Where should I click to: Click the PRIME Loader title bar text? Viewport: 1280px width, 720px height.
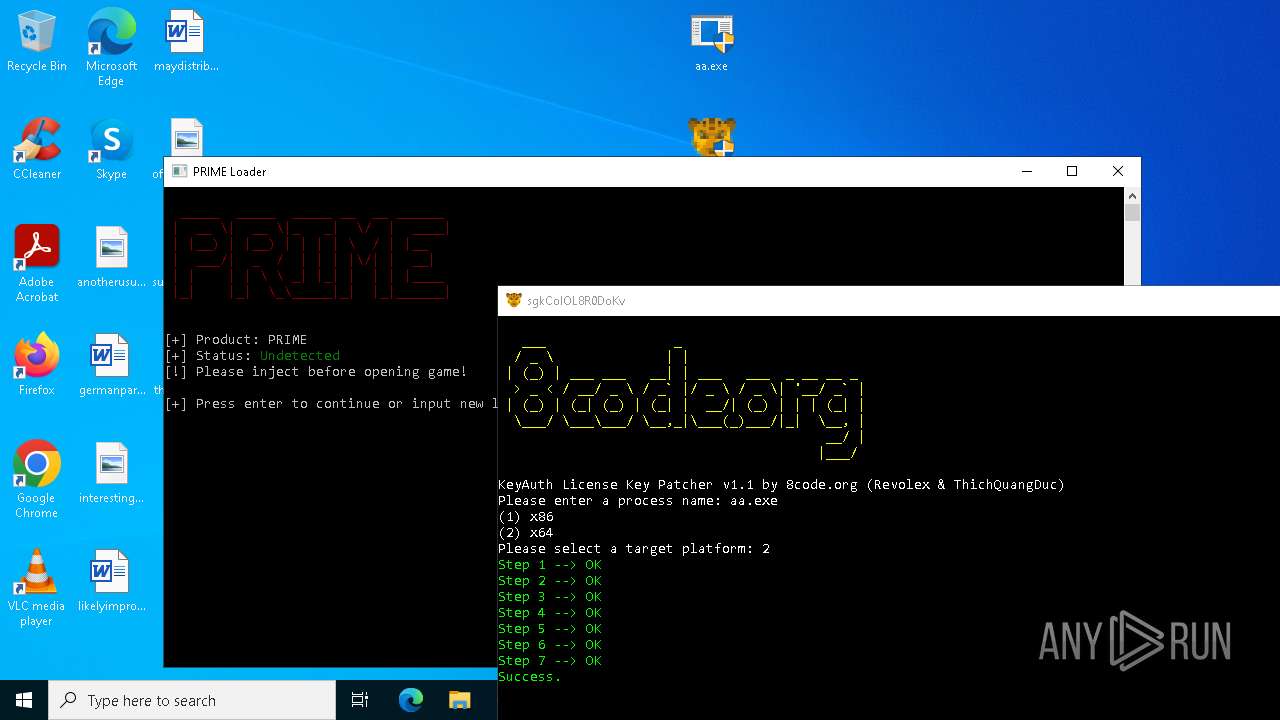pos(230,171)
